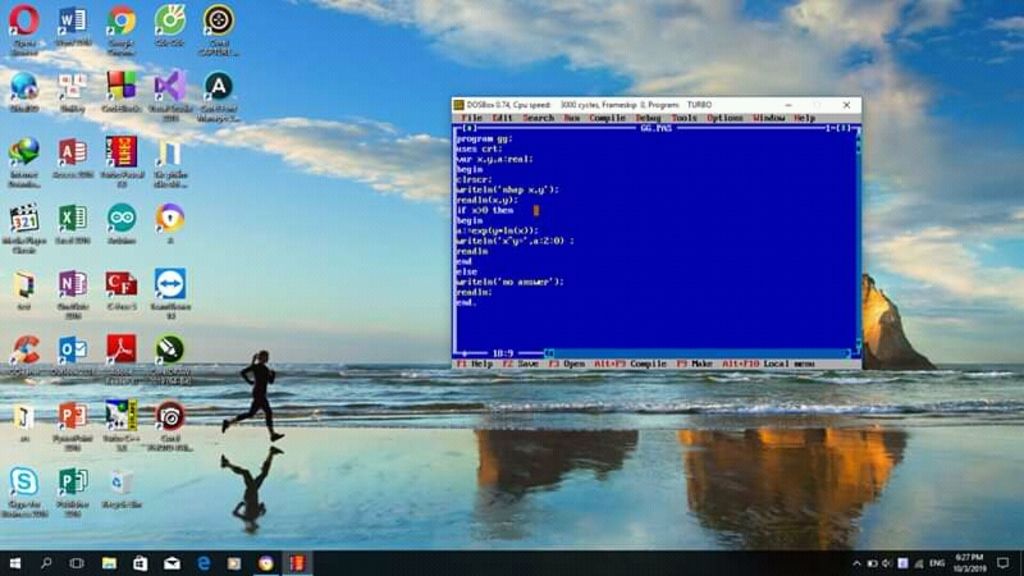Open the Access desktop shortcut

pyautogui.click(x=72, y=152)
